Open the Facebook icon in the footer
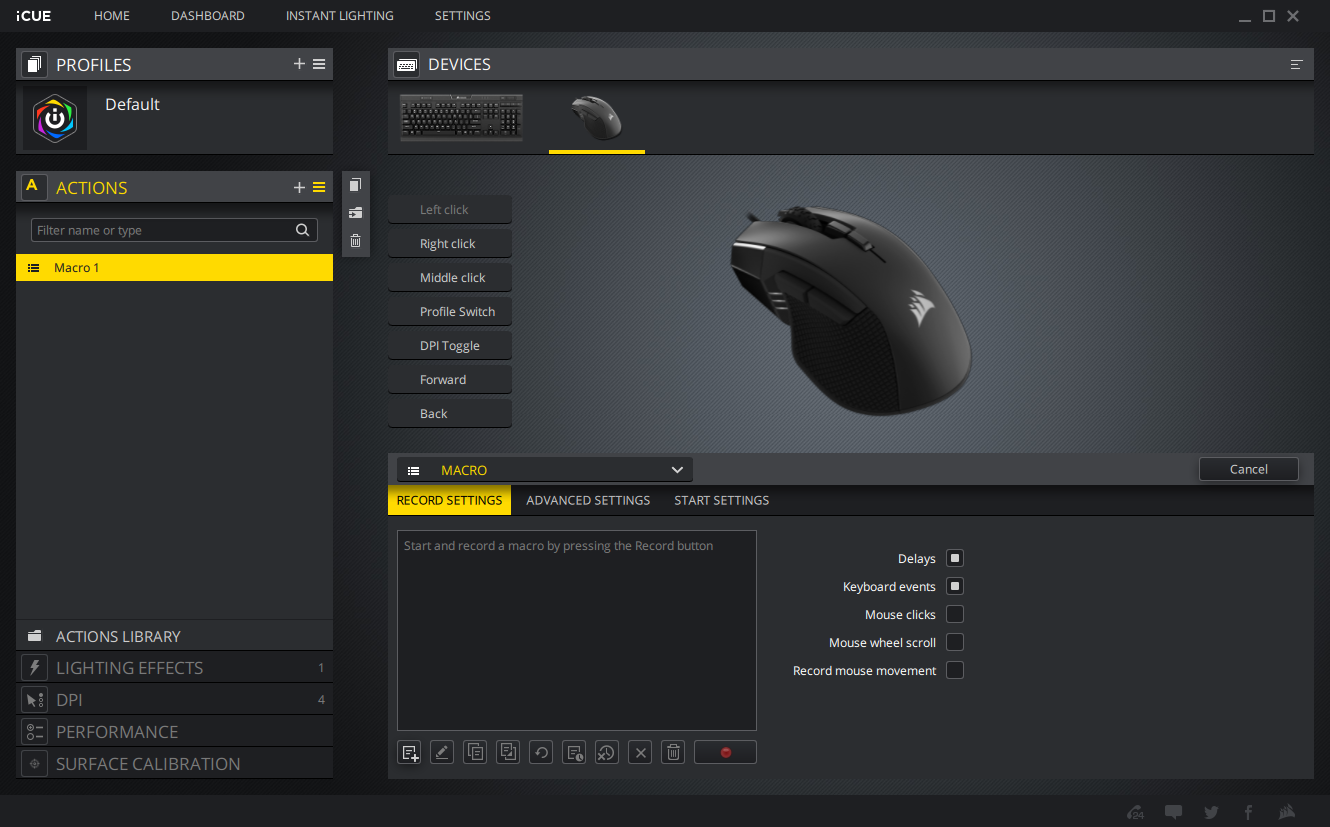Image resolution: width=1330 pixels, height=827 pixels. [1249, 812]
